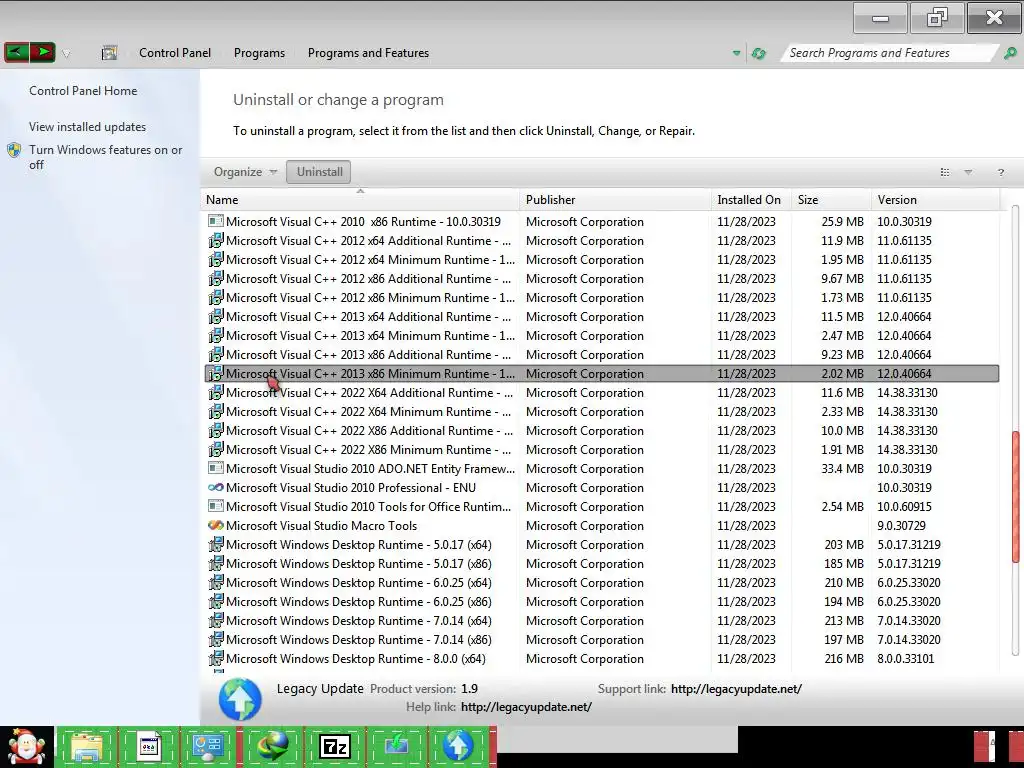Select Windows Desktop Runtime 6.0.25 (x86) row
The image size is (1024, 768).
tap(601, 601)
